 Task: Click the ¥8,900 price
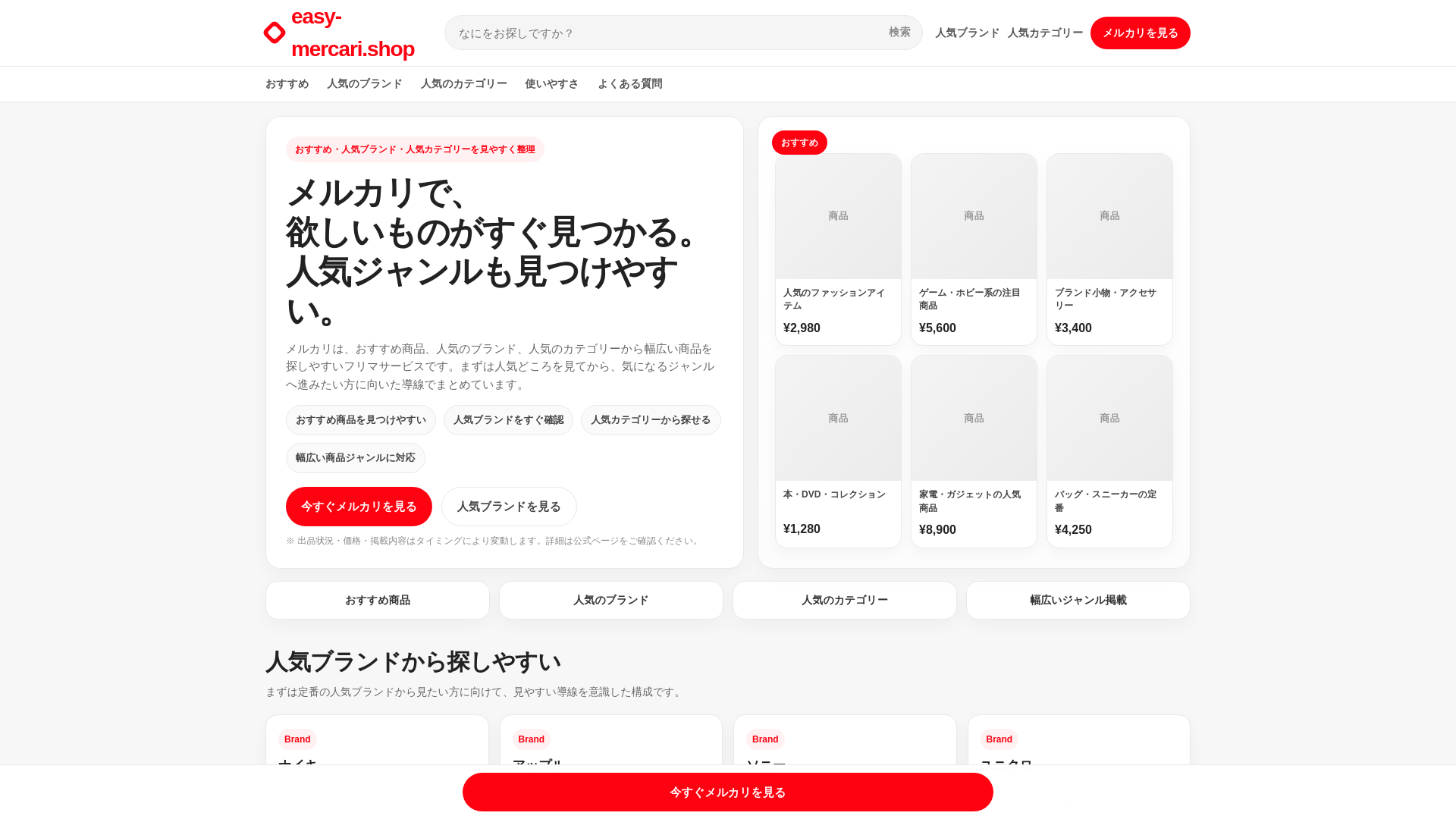point(937,529)
